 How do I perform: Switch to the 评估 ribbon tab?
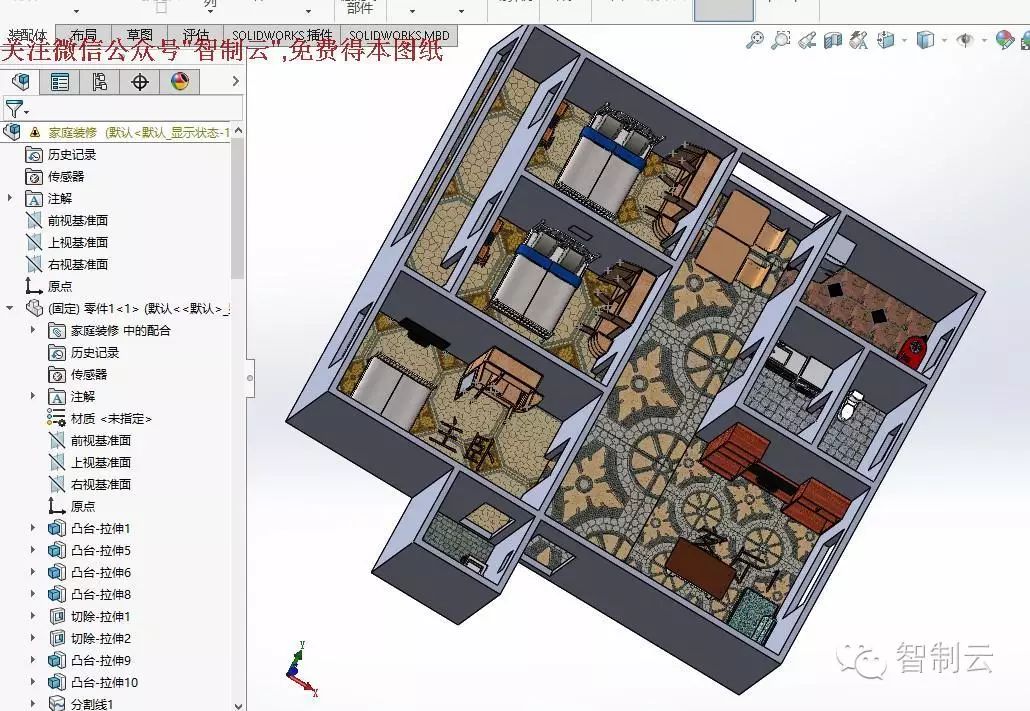196,35
